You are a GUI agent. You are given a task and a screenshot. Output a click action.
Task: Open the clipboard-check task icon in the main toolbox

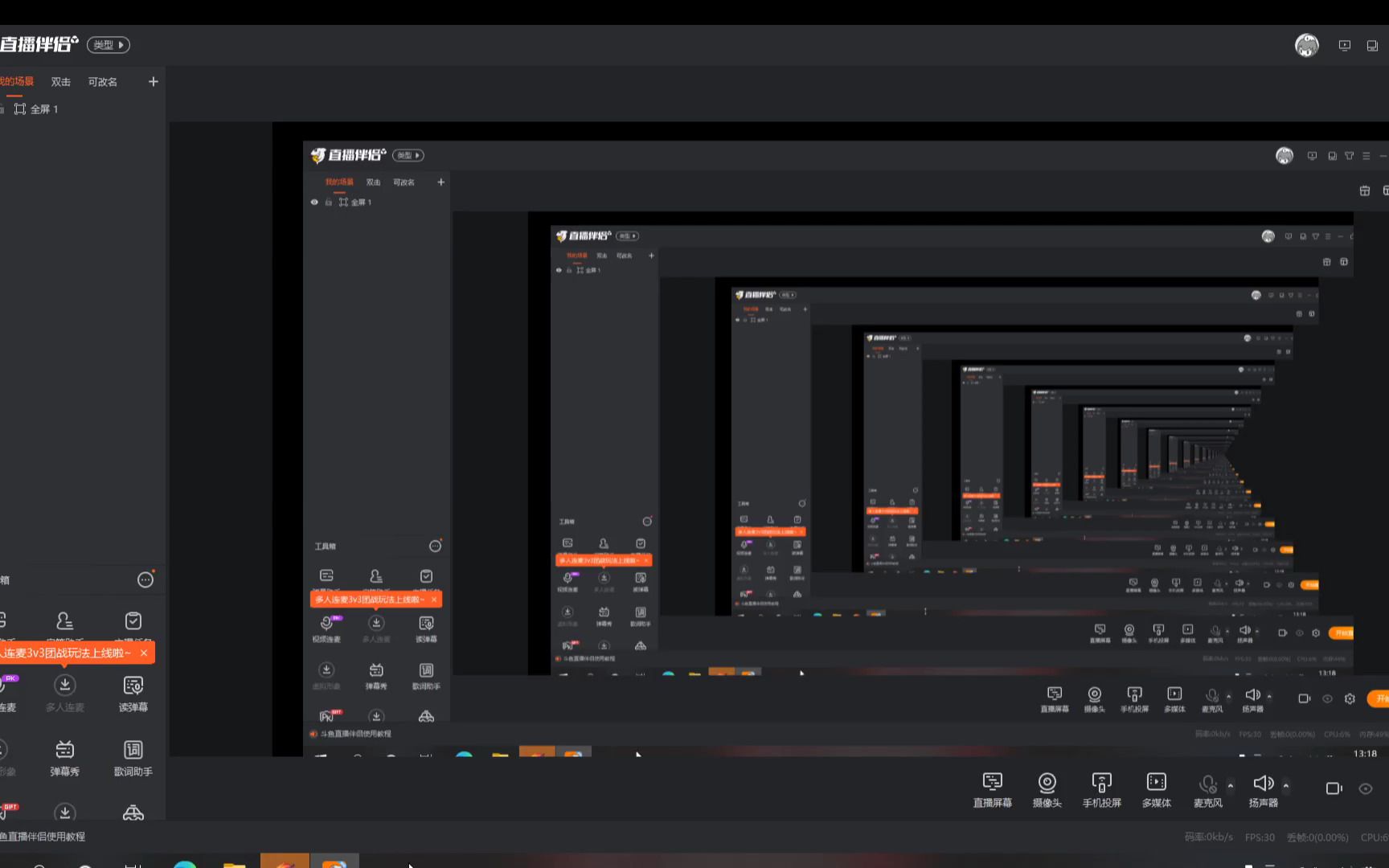pos(133,621)
